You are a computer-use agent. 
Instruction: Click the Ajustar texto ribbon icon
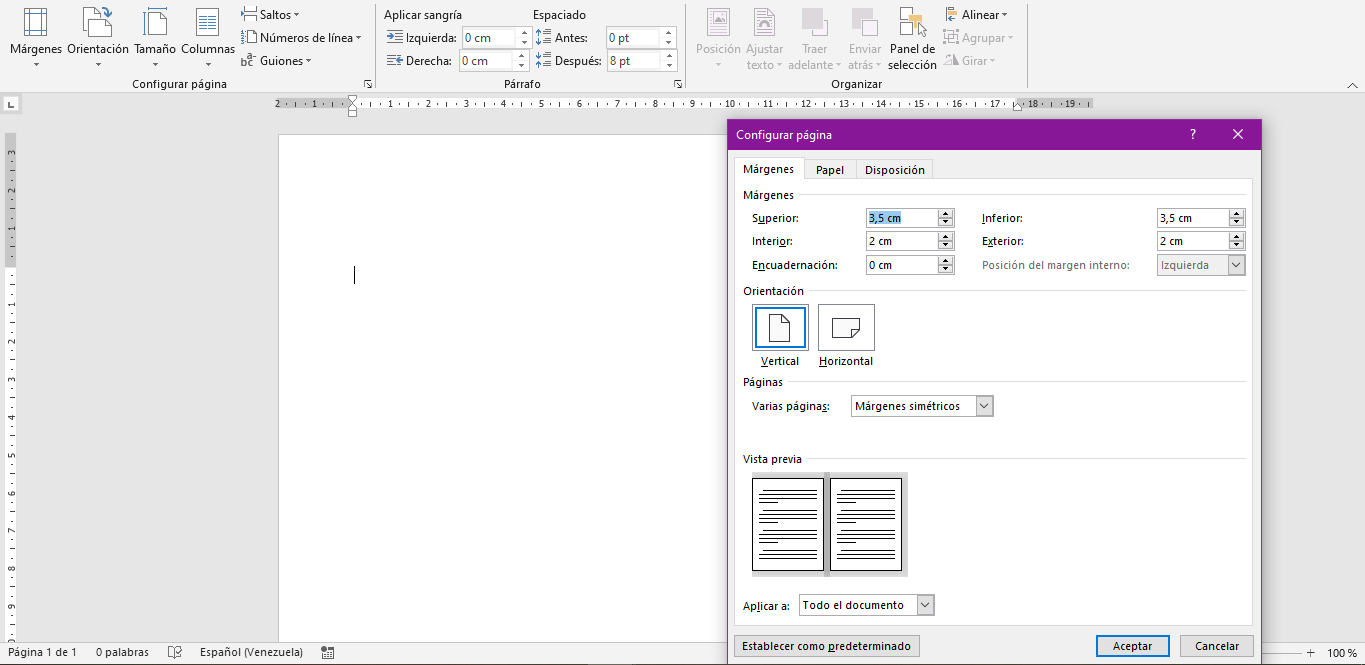[765, 38]
